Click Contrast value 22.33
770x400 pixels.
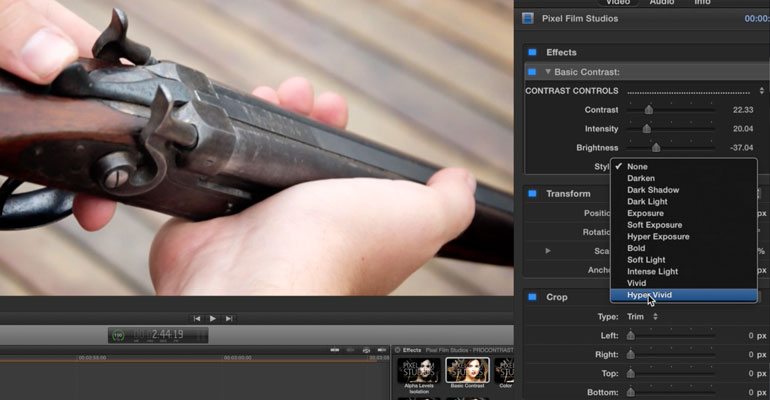click(x=742, y=110)
